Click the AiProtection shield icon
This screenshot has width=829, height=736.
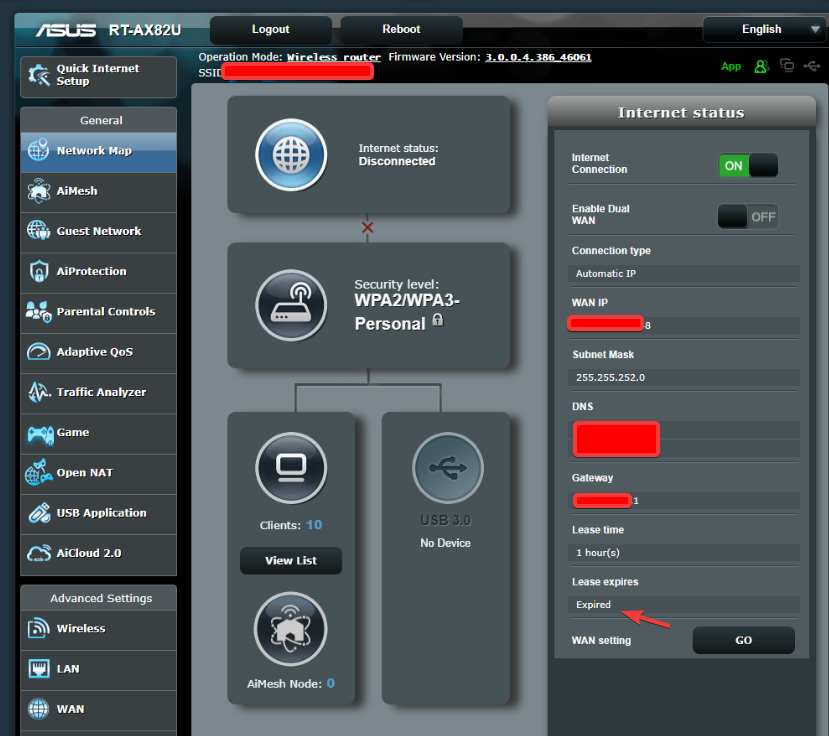(39, 271)
